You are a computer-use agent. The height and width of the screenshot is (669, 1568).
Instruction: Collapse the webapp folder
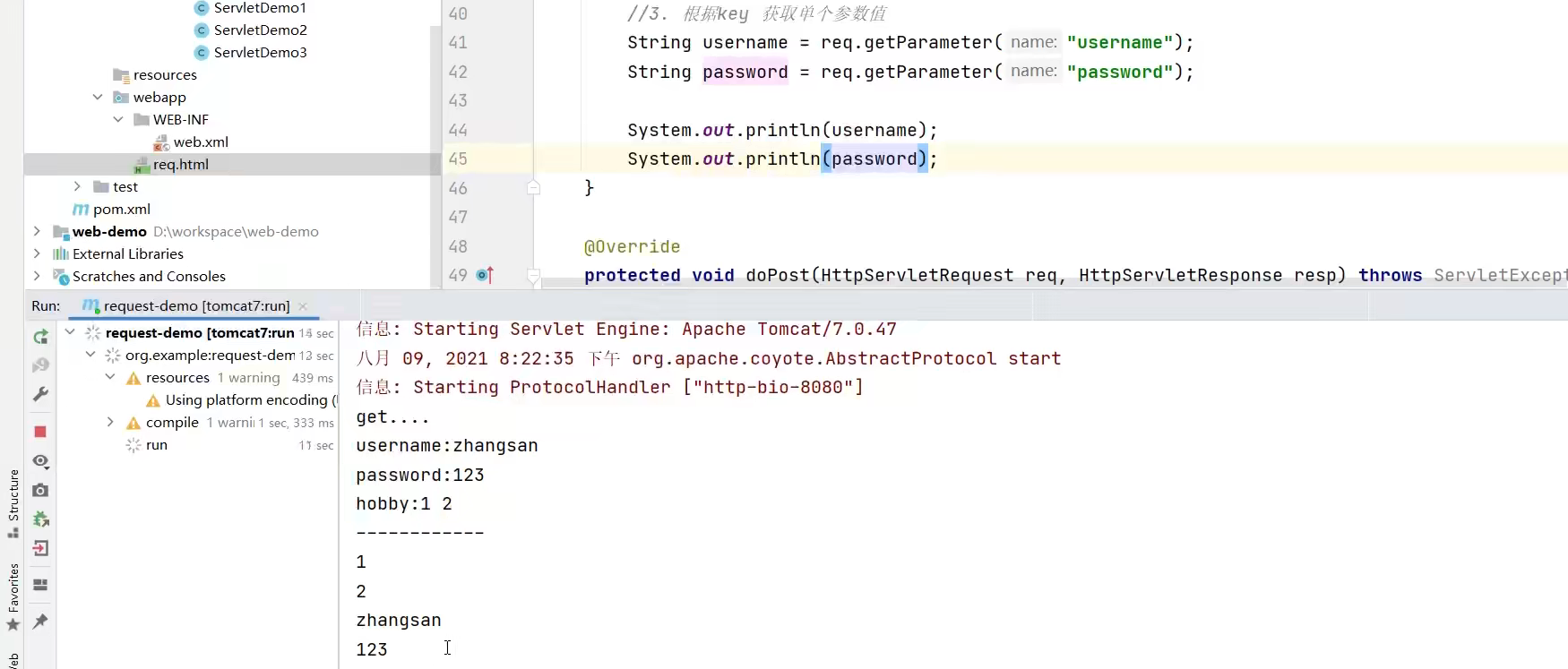[x=98, y=97]
